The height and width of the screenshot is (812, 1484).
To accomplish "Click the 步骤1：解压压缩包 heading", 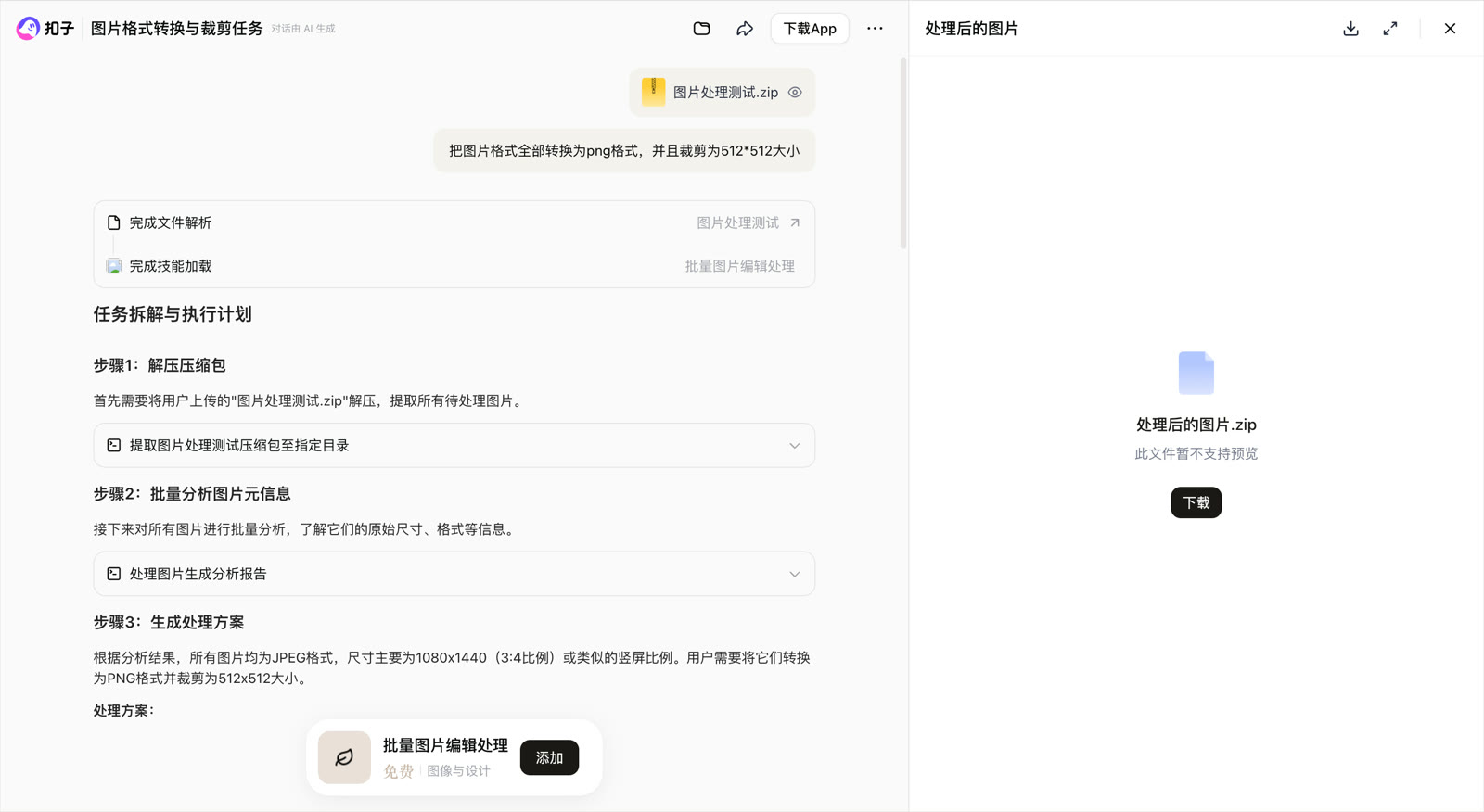I will (160, 365).
